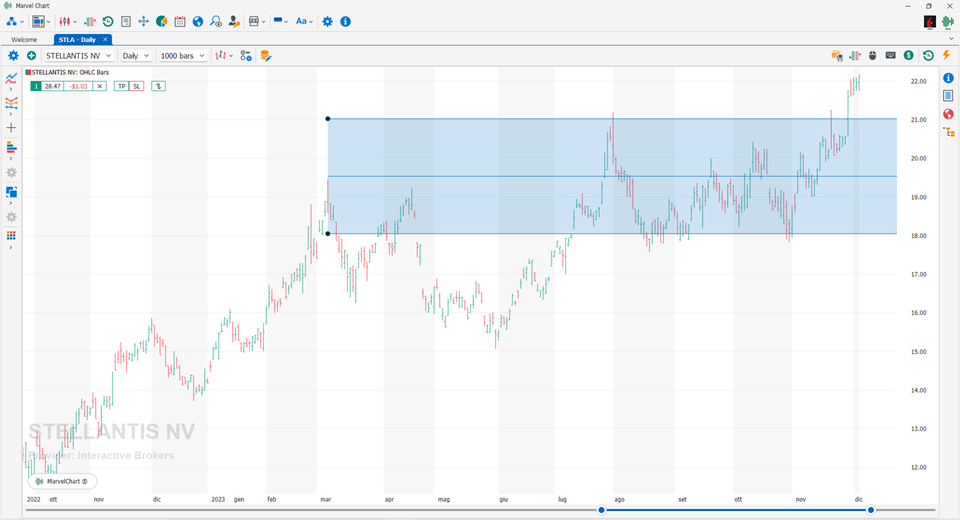Click the green MarvelChart status icon at top right
This screenshot has height=520, width=960.
point(948,22)
